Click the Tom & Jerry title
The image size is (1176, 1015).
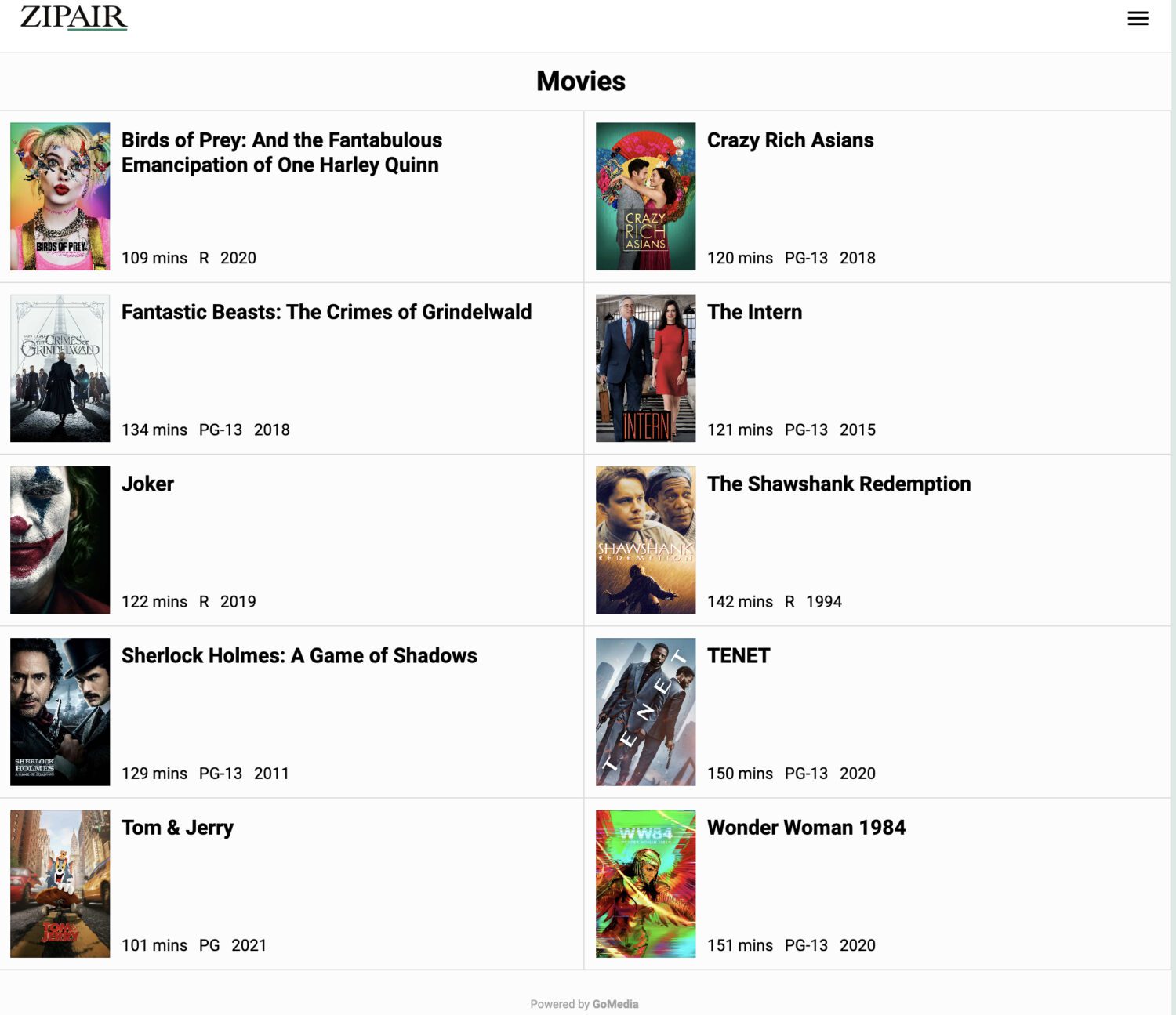[x=177, y=828]
